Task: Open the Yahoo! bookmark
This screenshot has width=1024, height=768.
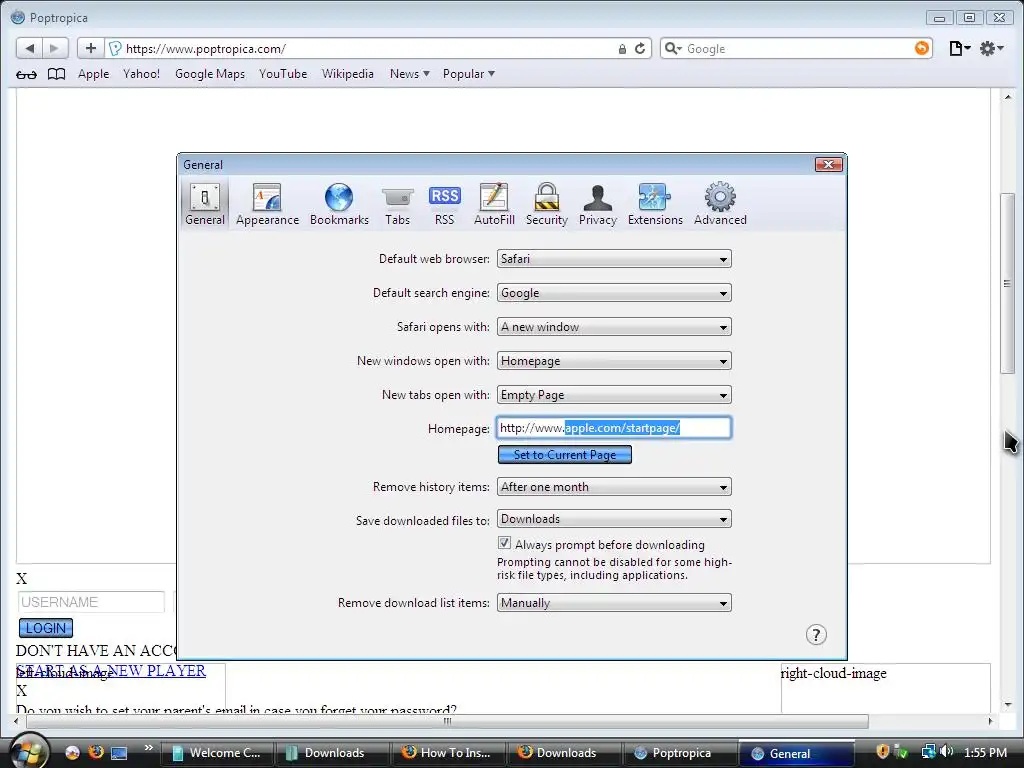Action: click(x=141, y=74)
